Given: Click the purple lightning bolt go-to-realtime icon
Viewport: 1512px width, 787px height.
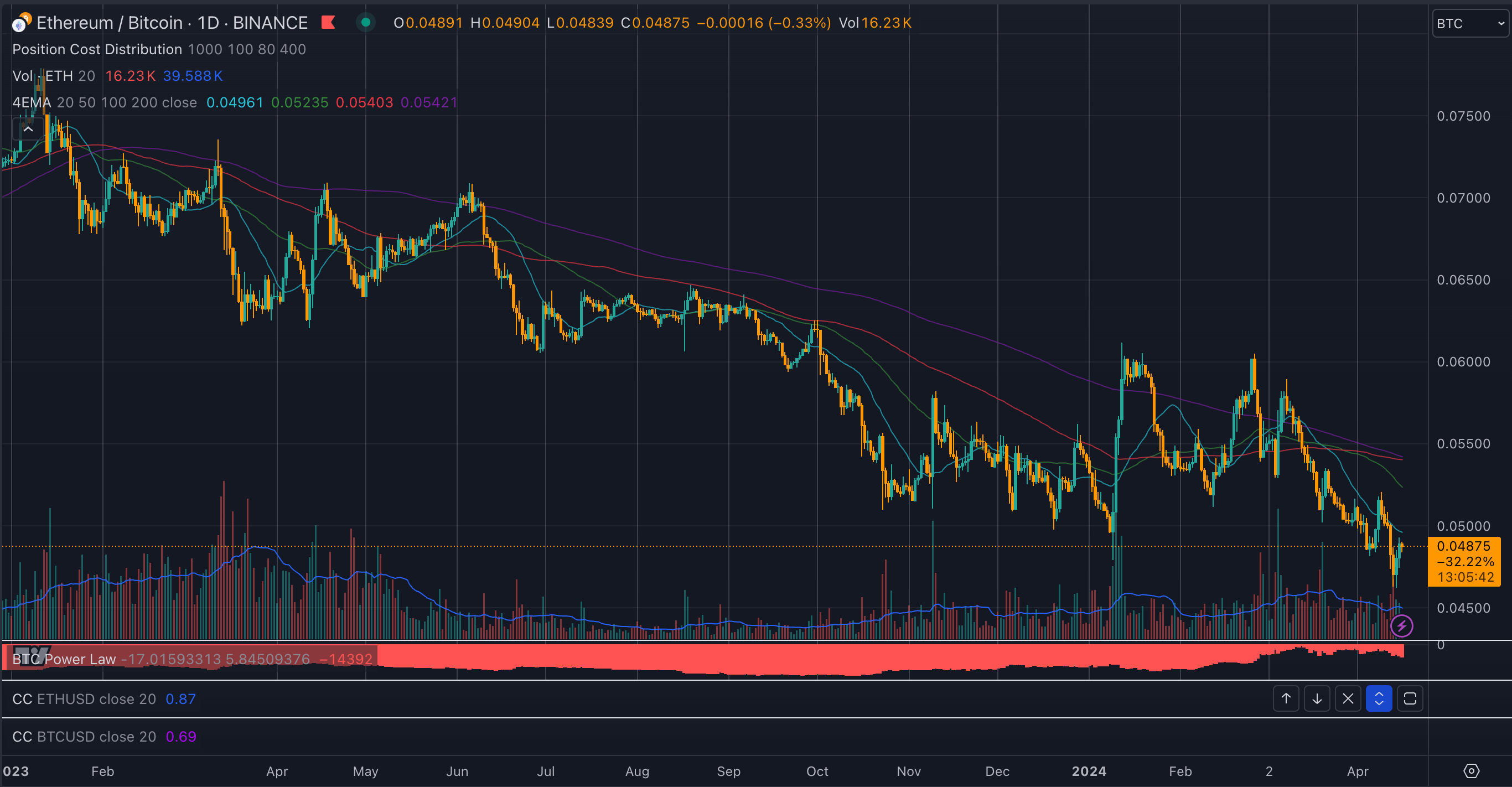Looking at the screenshot, I should [1402, 625].
